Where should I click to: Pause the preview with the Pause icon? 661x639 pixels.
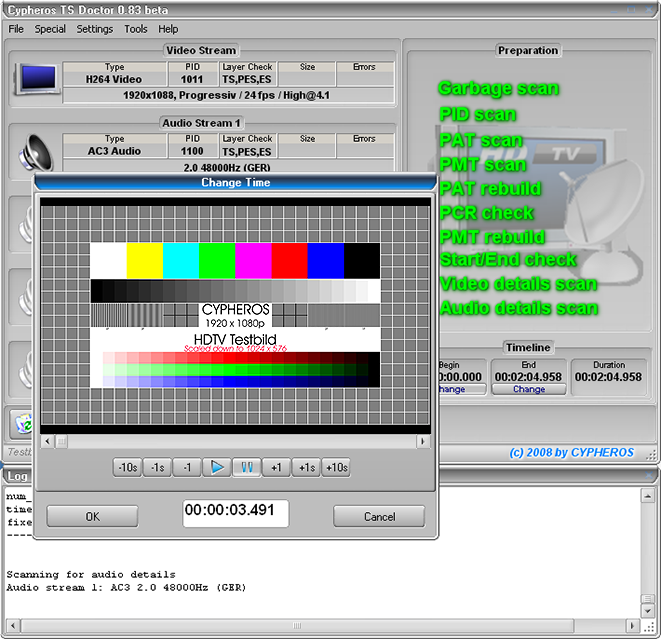(x=247, y=467)
